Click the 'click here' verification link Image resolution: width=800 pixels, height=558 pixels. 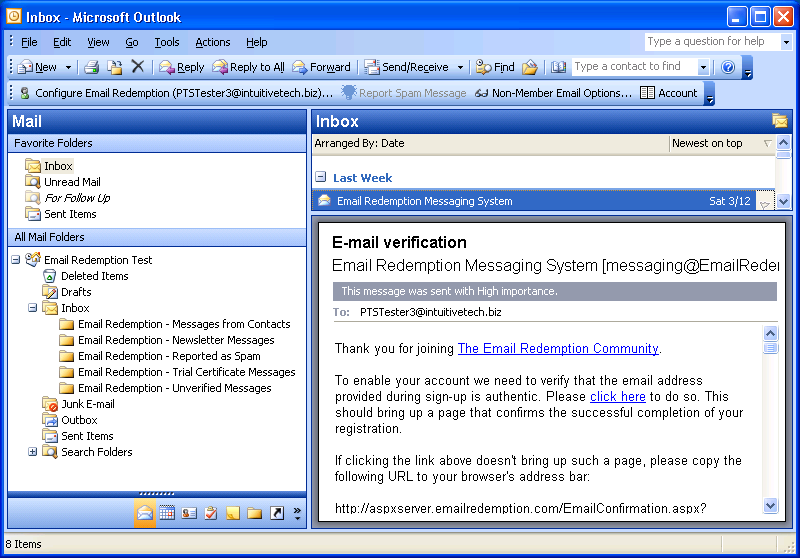coord(617,396)
